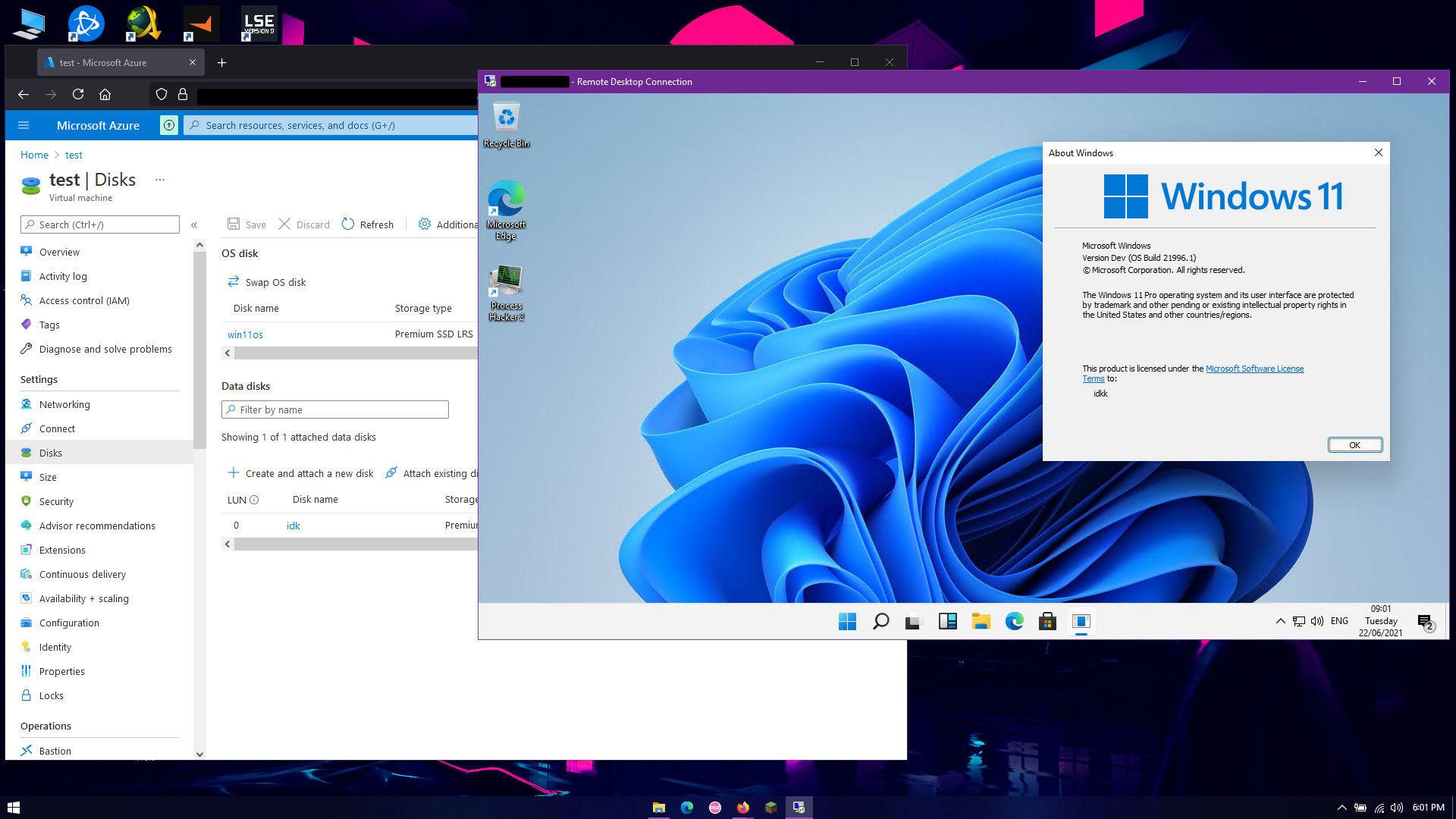Click the Start button in the remote session
This screenshot has height=819, width=1456.
[x=847, y=621]
